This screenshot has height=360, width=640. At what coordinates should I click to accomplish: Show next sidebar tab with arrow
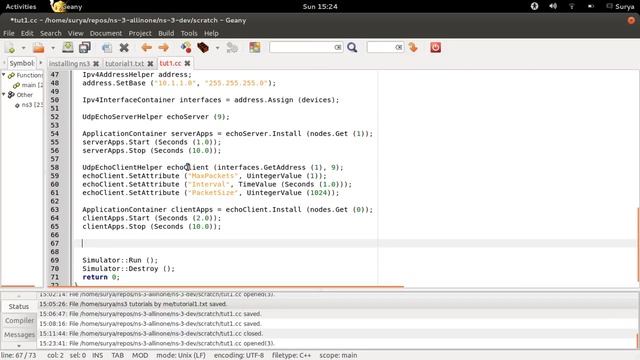pos(40,63)
